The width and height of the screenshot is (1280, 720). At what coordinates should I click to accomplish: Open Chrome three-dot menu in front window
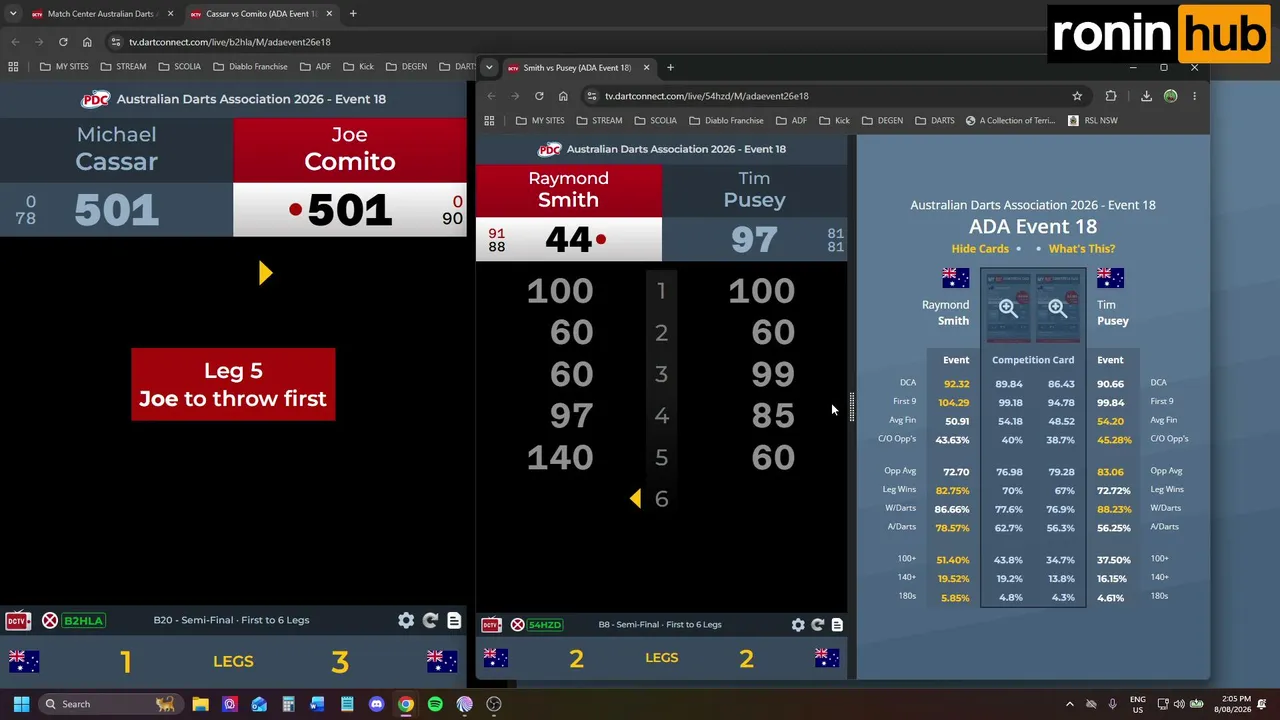1194,96
